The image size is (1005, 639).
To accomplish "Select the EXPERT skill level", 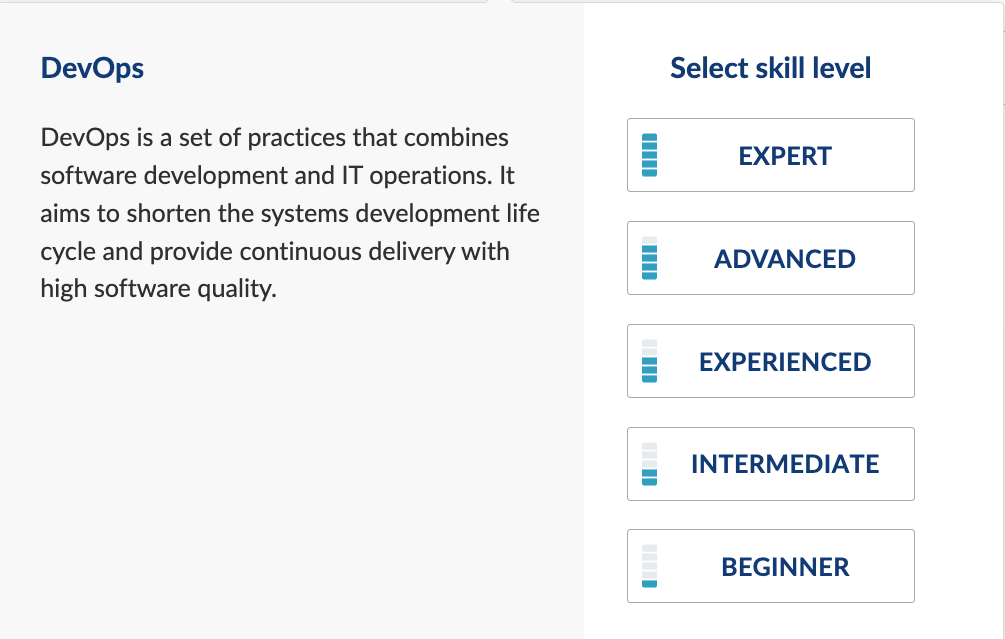I will [x=770, y=155].
